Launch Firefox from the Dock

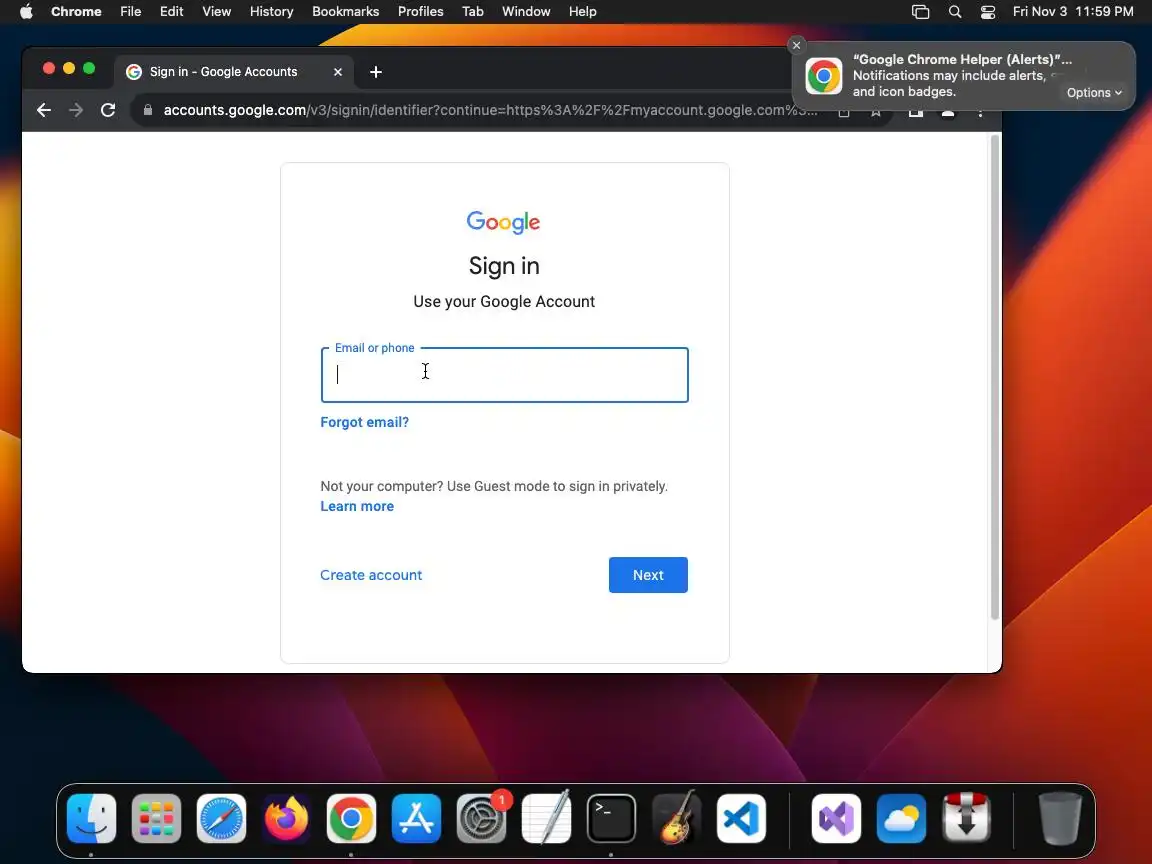coord(287,818)
